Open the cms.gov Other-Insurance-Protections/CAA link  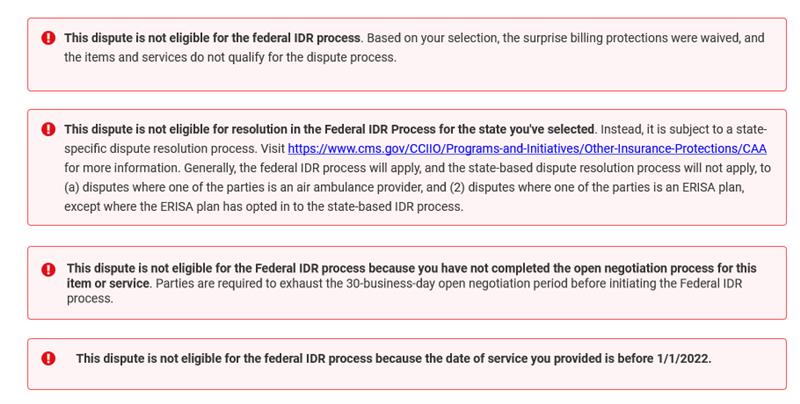[527, 148]
